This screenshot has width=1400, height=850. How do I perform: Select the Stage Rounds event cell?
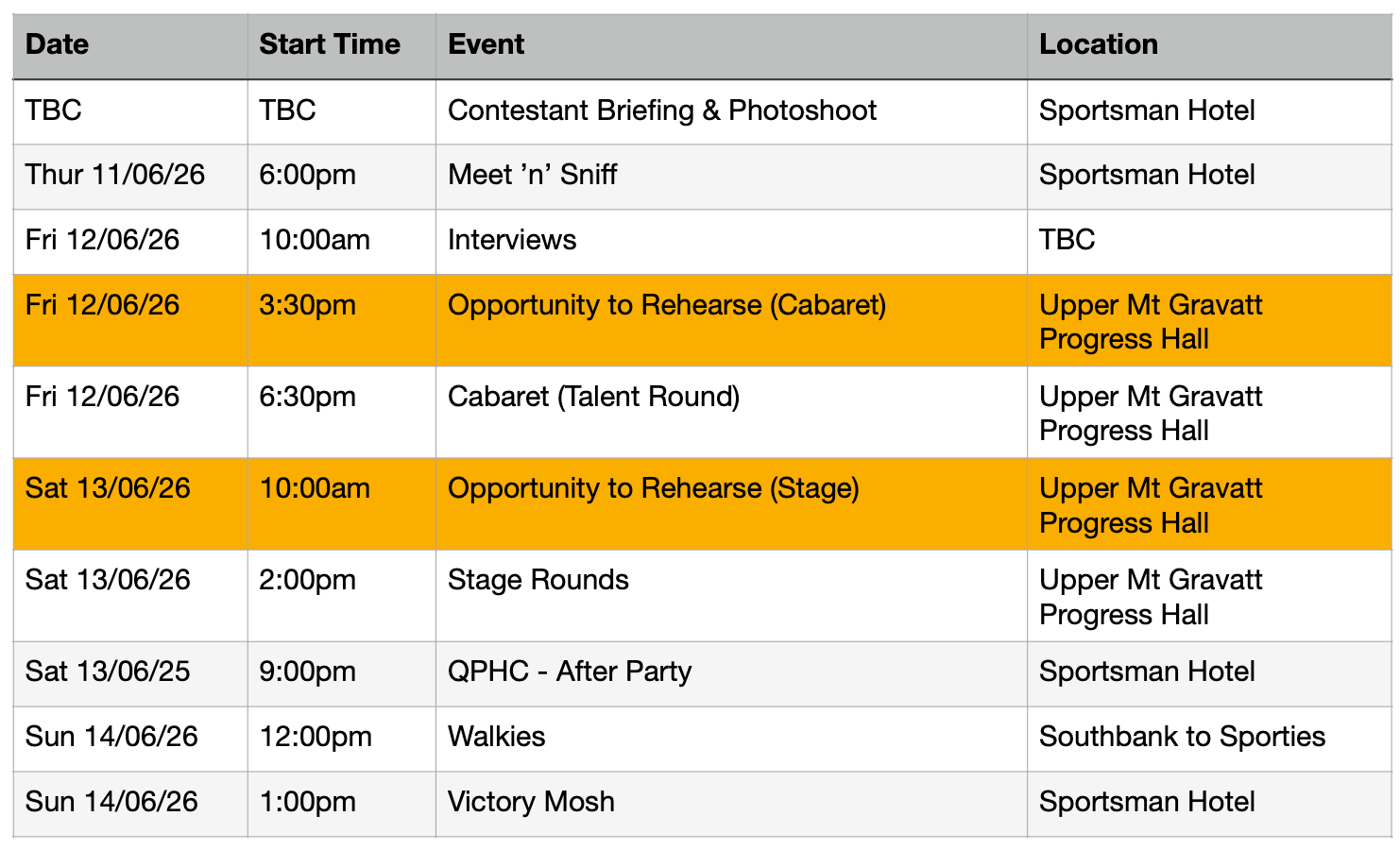731,595
